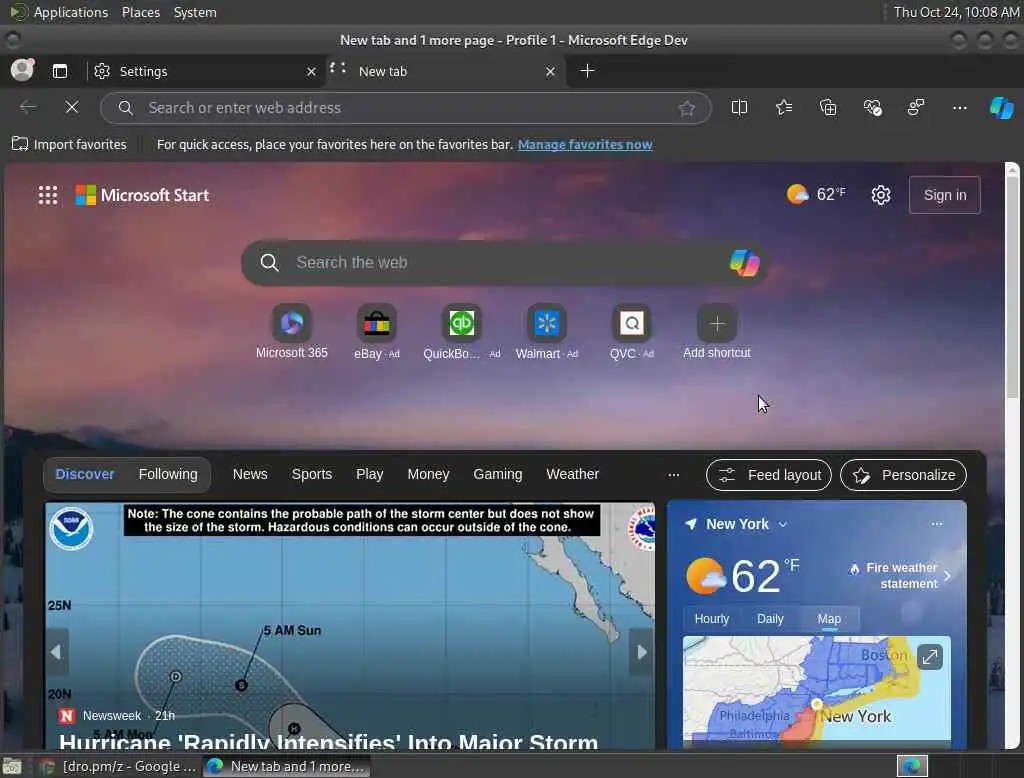Open the System menu
1024x778 pixels.
195,12
